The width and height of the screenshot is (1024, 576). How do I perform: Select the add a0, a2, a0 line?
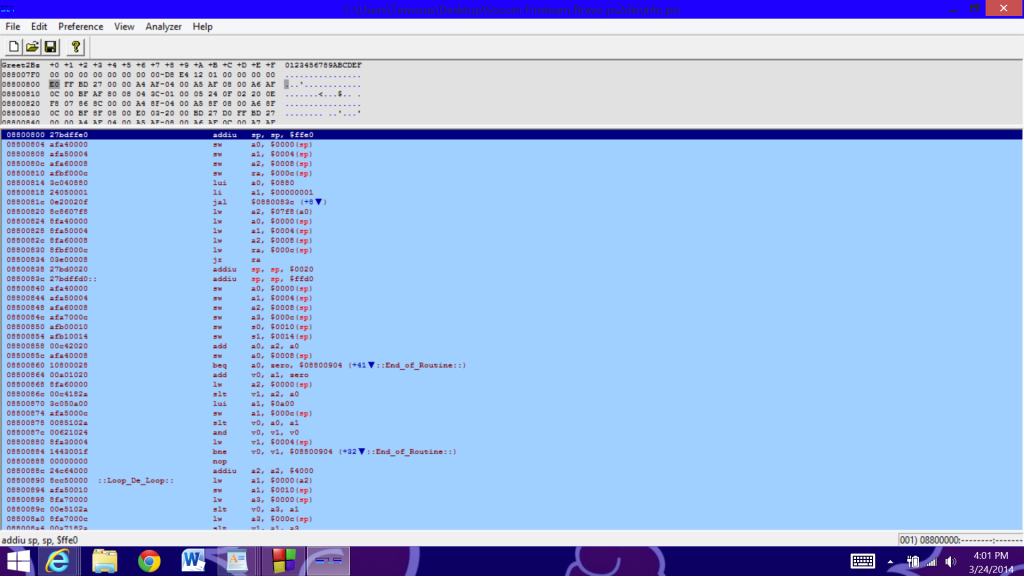[x=511, y=346]
